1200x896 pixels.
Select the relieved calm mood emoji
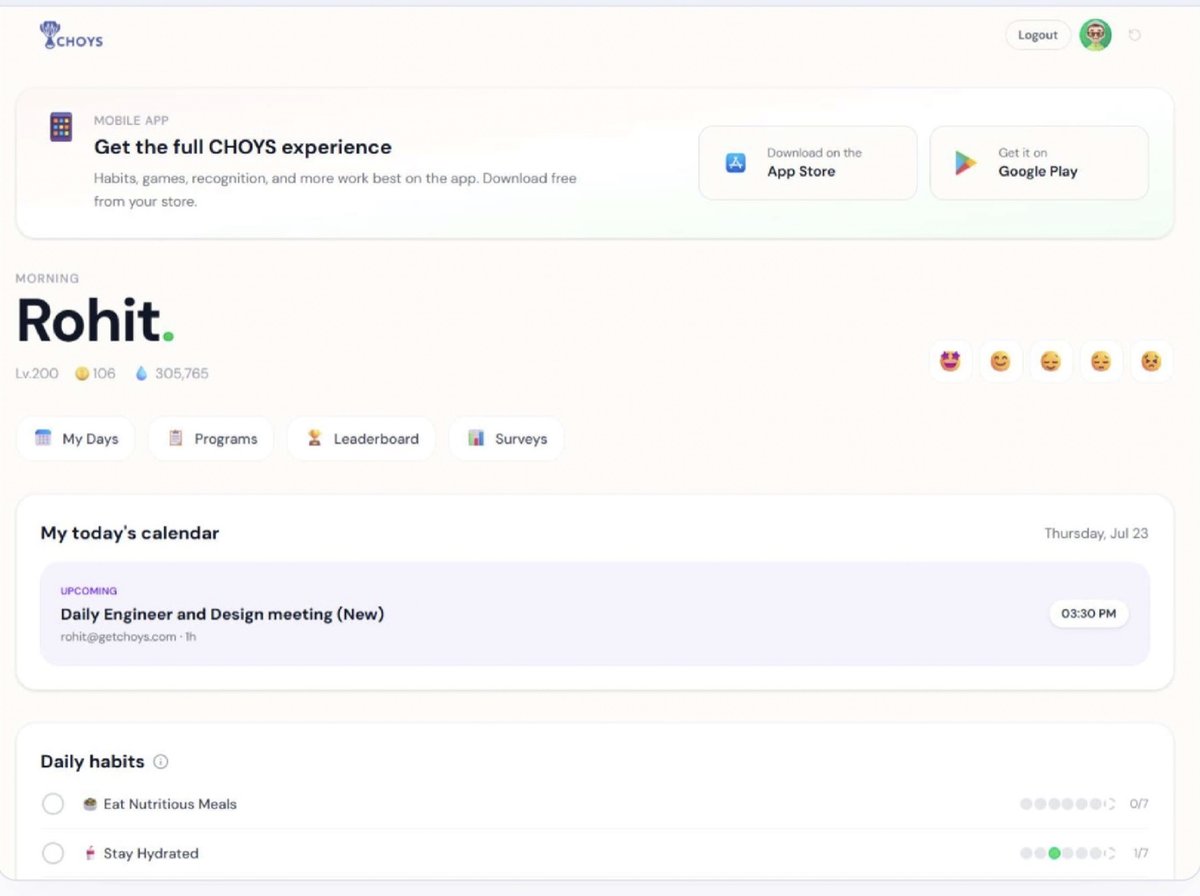pyautogui.click(x=1050, y=361)
